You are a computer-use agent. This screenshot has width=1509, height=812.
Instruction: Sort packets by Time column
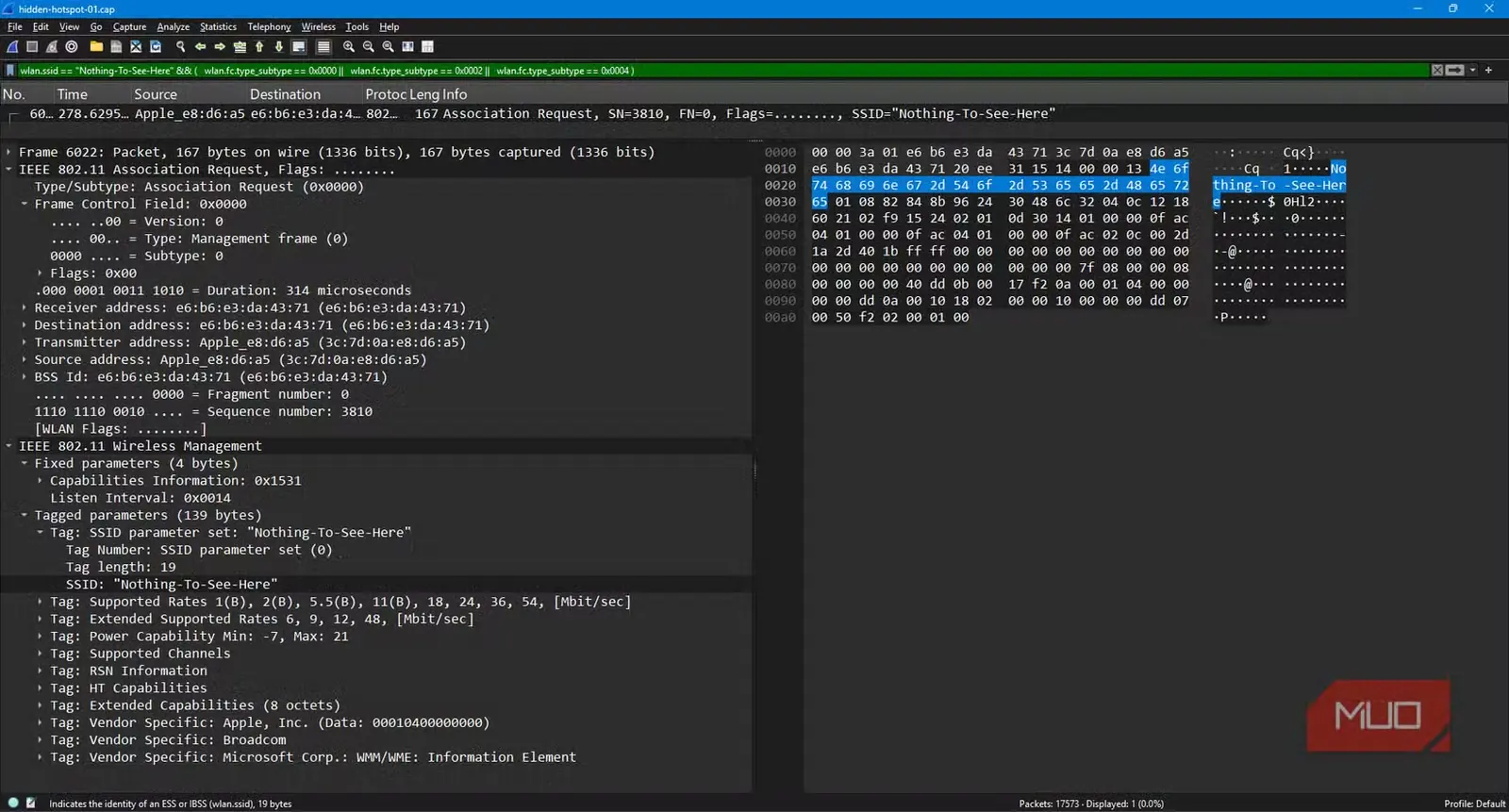coord(73,94)
